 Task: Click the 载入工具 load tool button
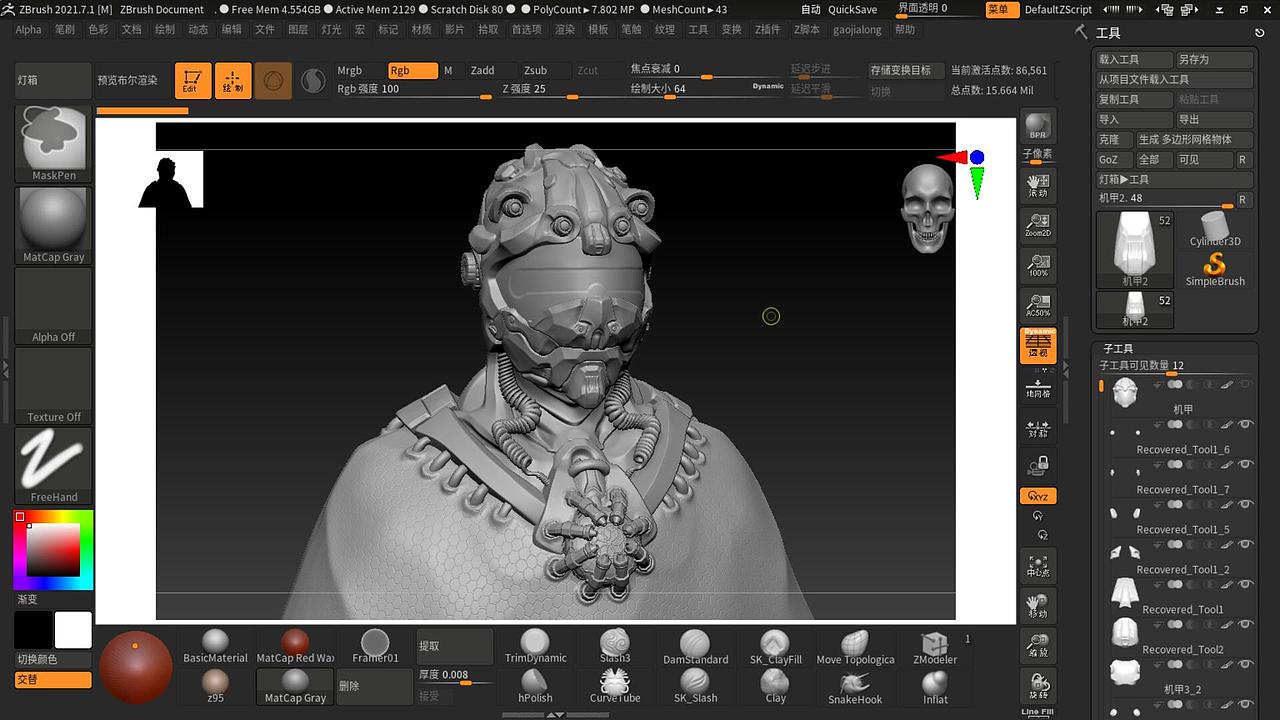[x=1135, y=59]
